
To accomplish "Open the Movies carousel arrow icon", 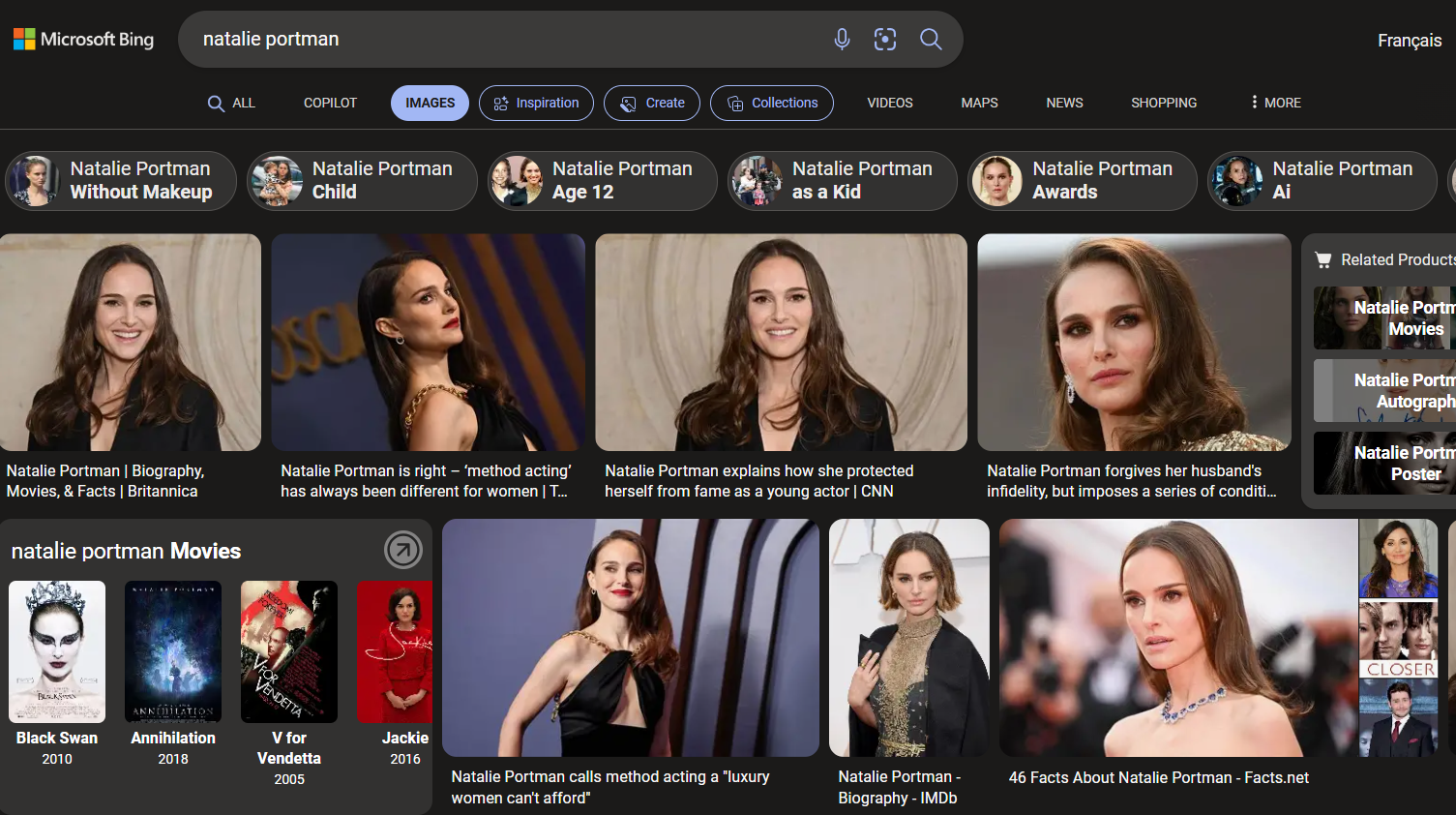I will coord(402,550).
